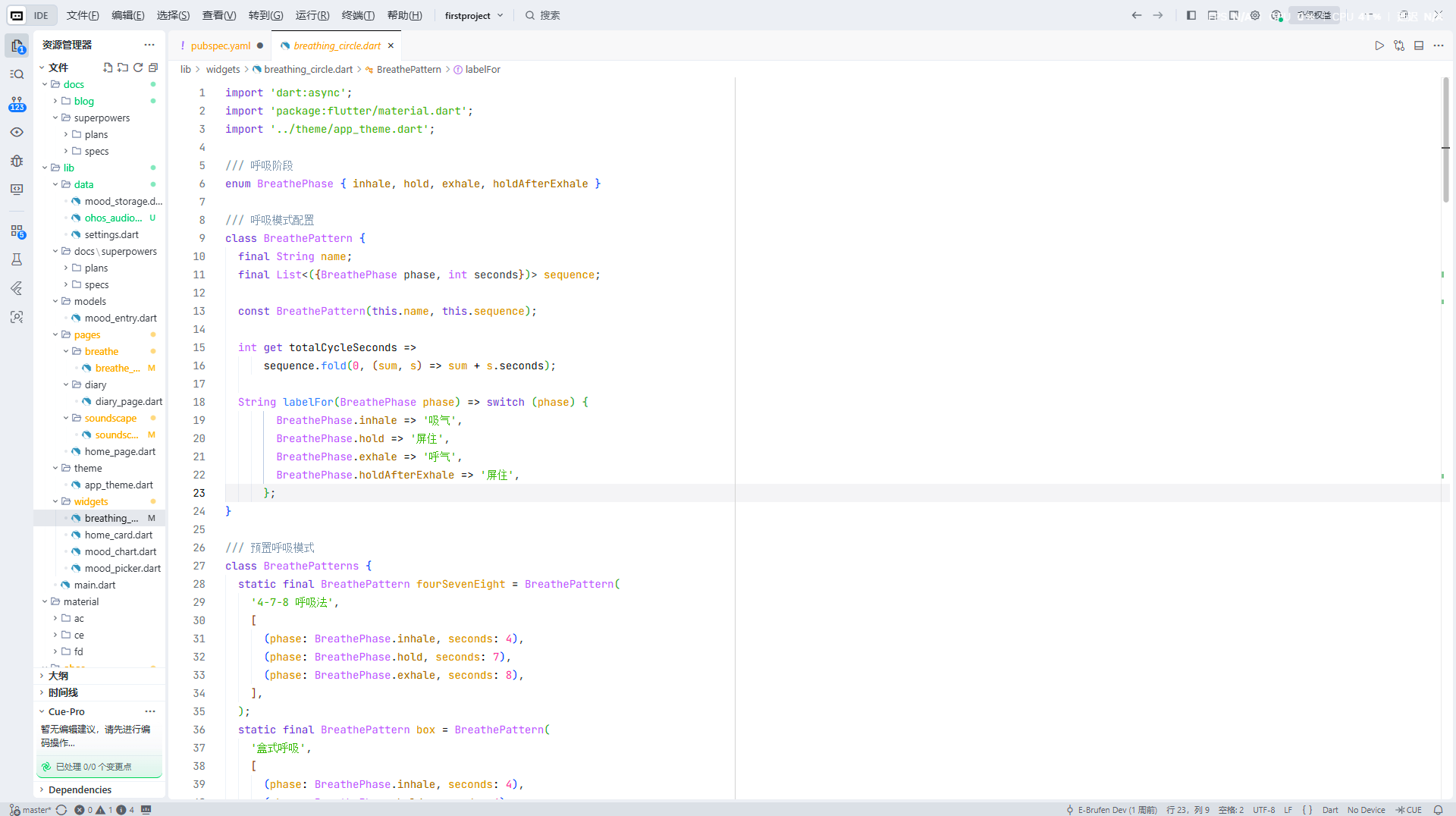Viewport: 1456px width, 816px height.
Task: Open the remote explorer monitor icon
Action: pos(17,190)
